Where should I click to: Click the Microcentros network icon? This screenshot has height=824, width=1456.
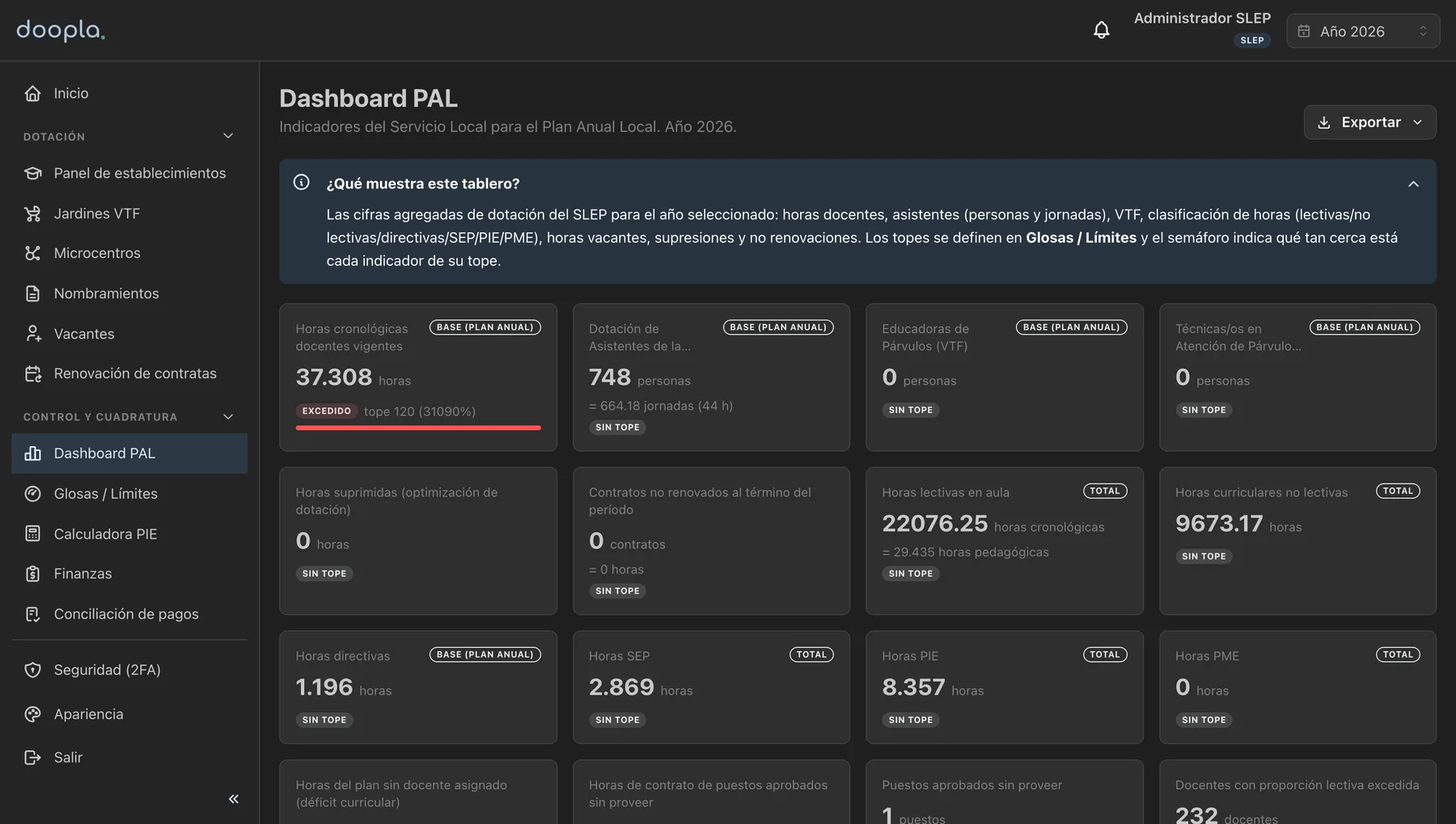coord(32,253)
